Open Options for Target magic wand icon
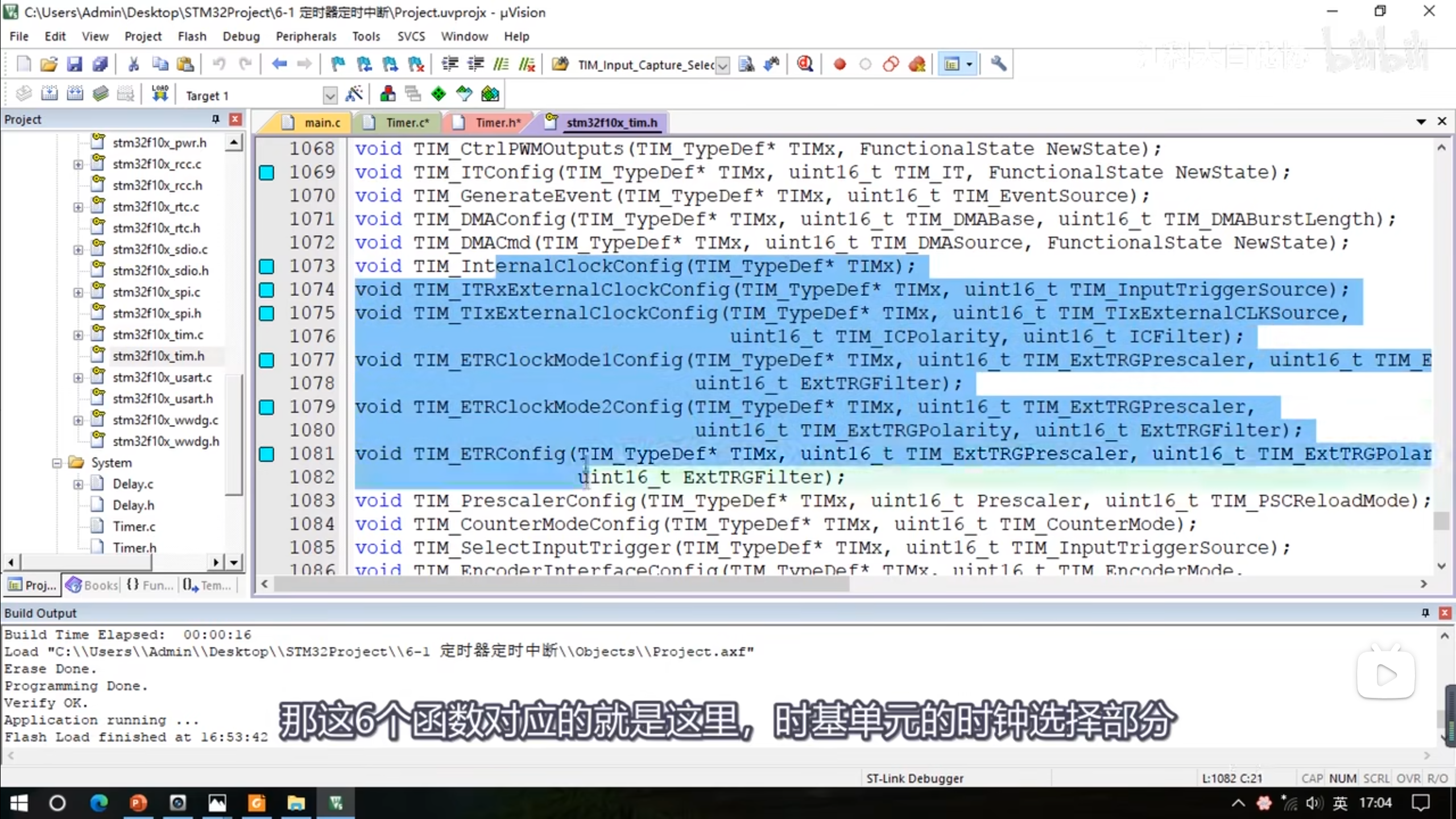The width and height of the screenshot is (1456, 819). click(354, 94)
